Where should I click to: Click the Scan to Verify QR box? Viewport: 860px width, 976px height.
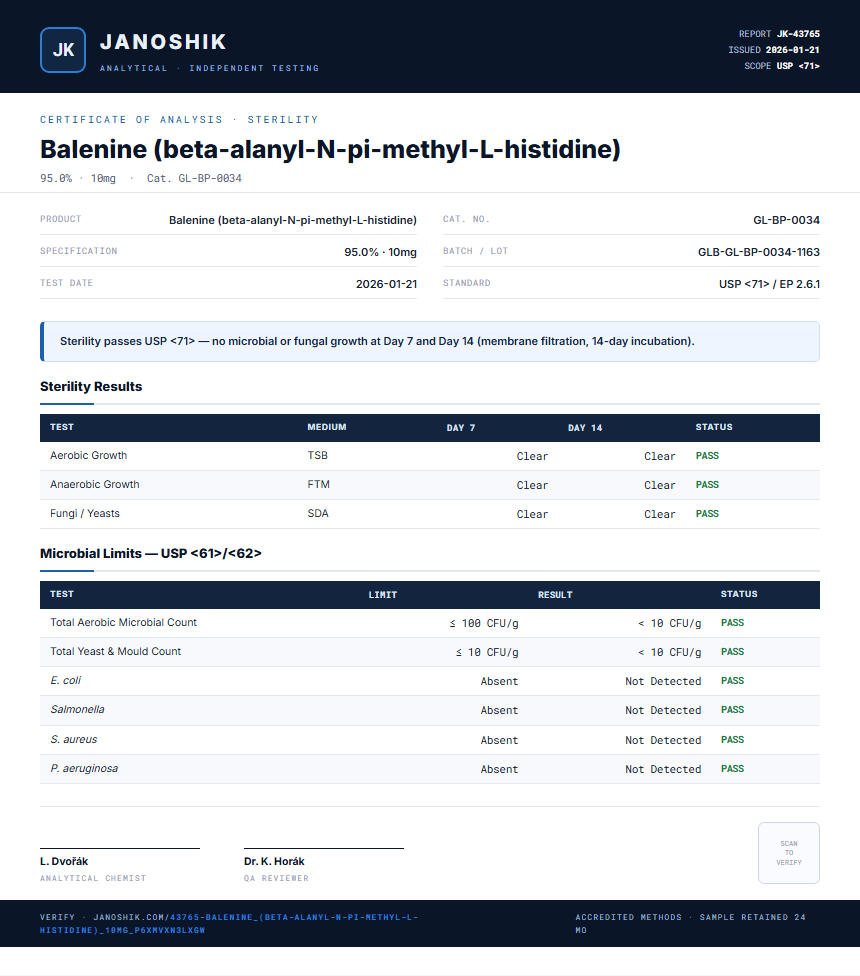pyautogui.click(x=788, y=853)
